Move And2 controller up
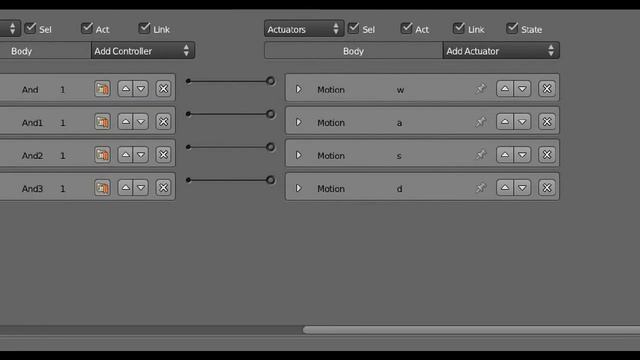640x360 pixels. pos(125,155)
